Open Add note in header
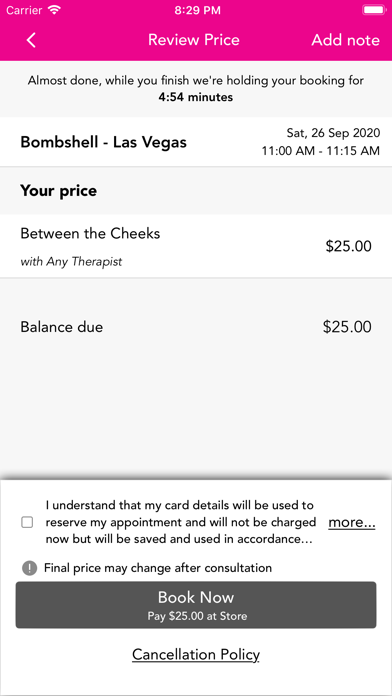This screenshot has width=392, height=696. pyautogui.click(x=345, y=40)
